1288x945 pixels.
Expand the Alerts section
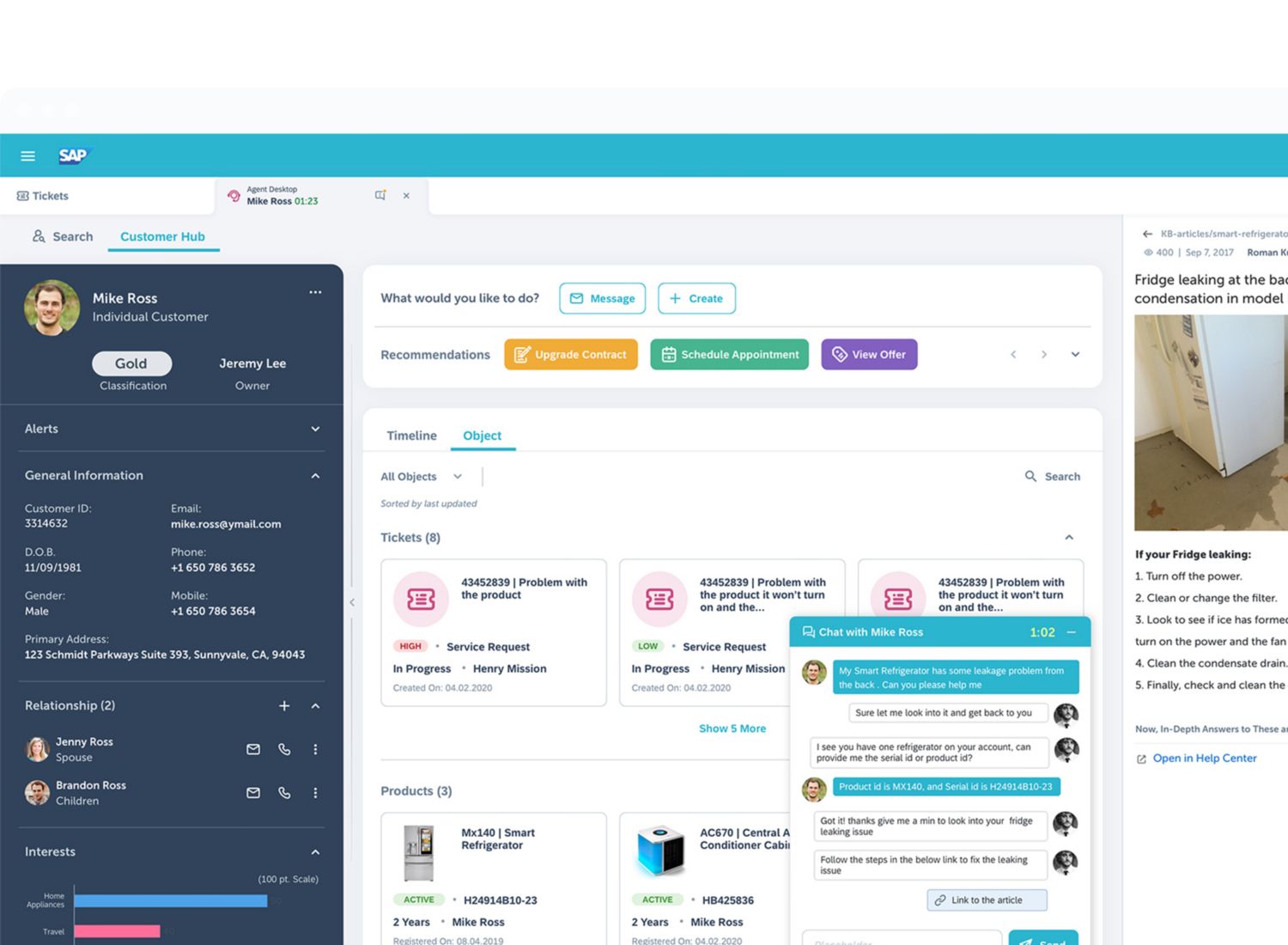(315, 429)
